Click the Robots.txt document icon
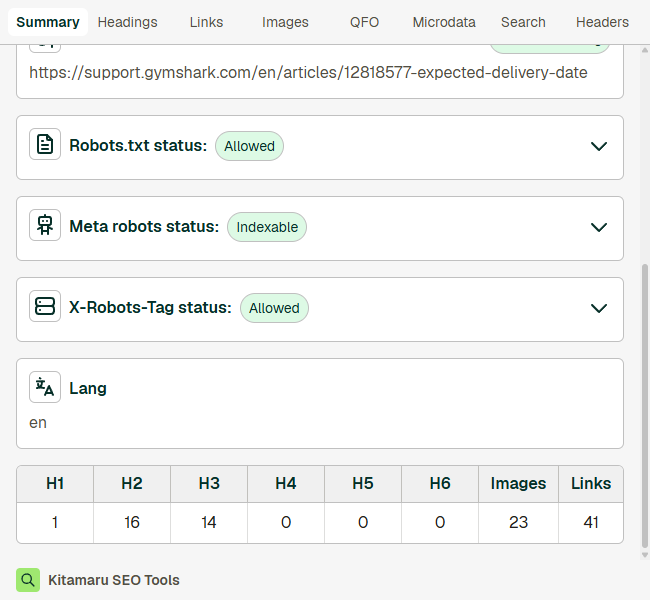Screen dimensions: 650x600 click(45, 144)
